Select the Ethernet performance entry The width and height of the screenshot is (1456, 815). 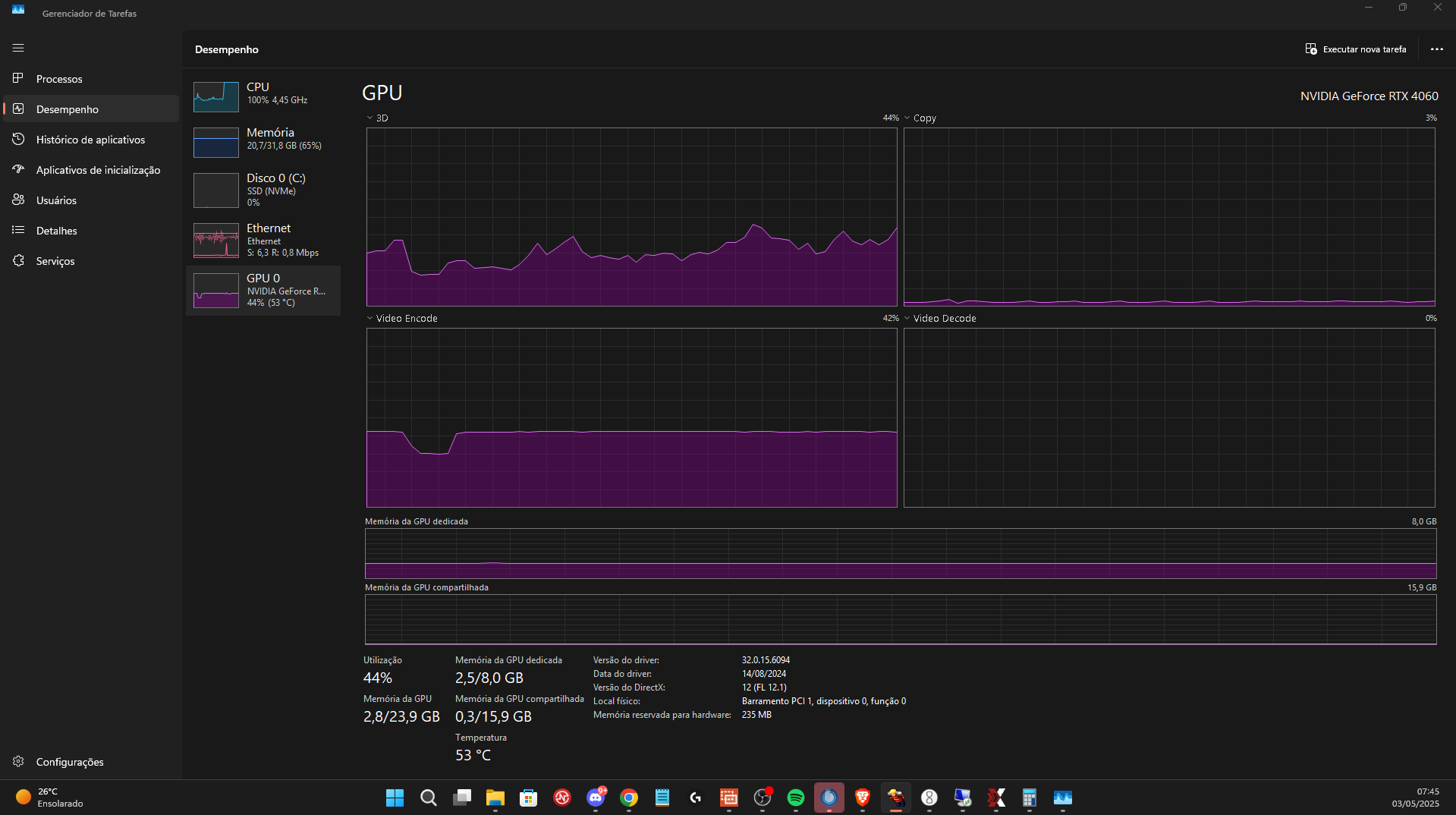pos(263,240)
